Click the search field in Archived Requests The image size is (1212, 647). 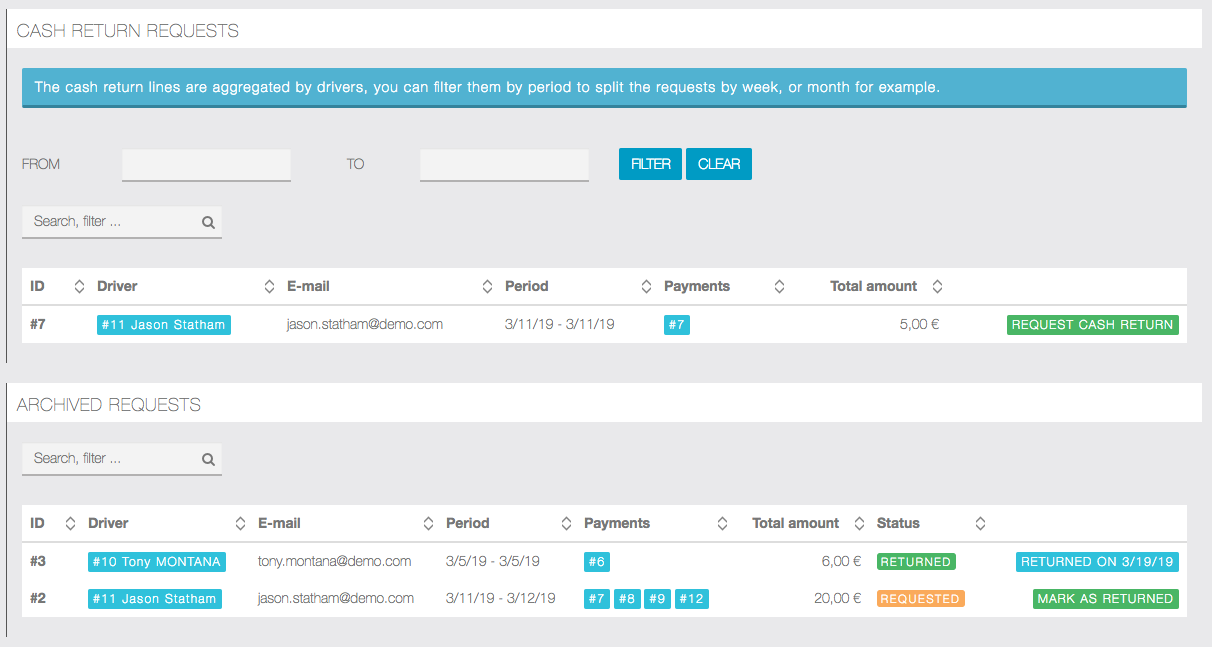[112, 459]
